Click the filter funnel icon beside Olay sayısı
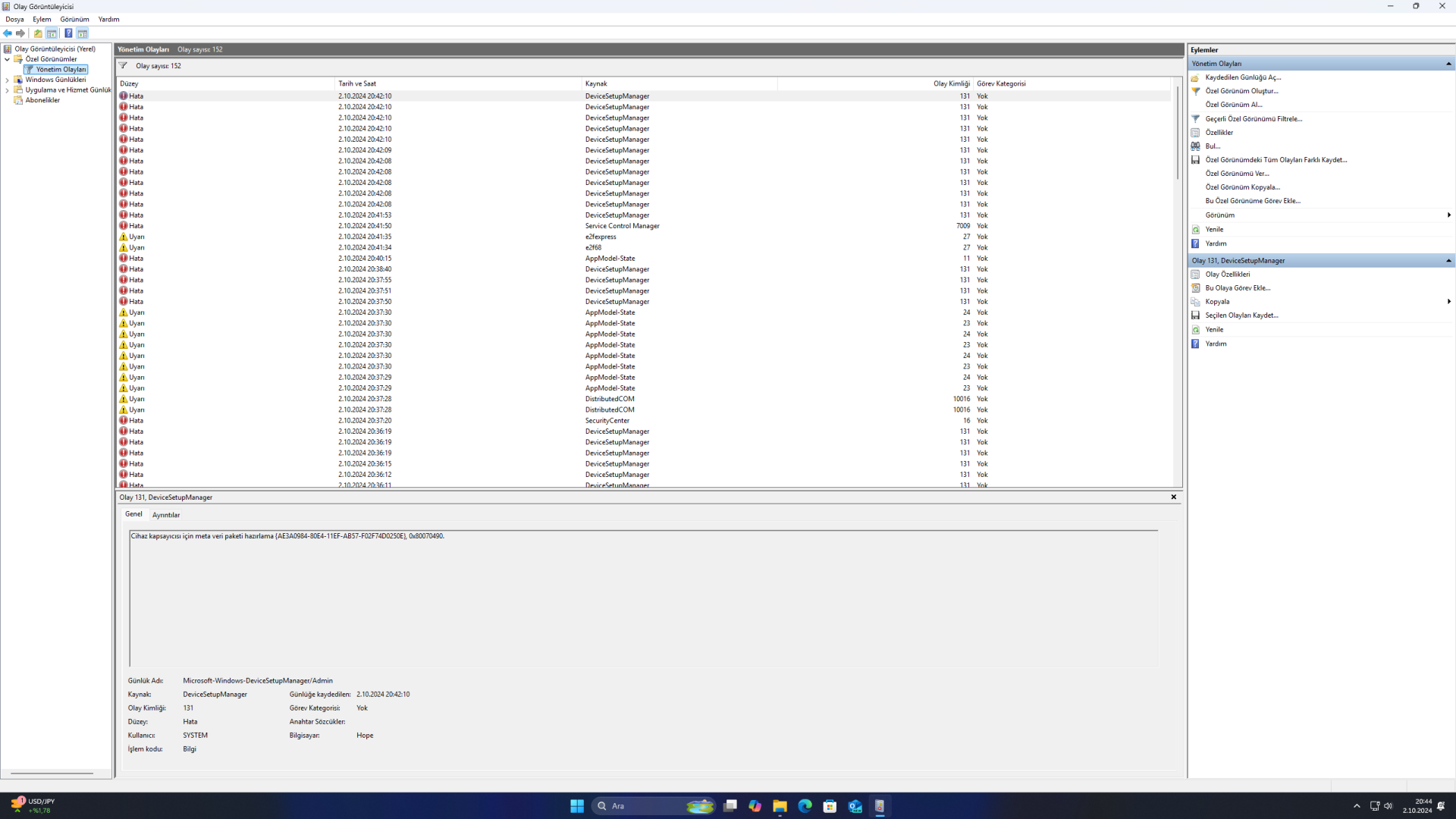This screenshot has height=819, width=1456. pos(123,66)
